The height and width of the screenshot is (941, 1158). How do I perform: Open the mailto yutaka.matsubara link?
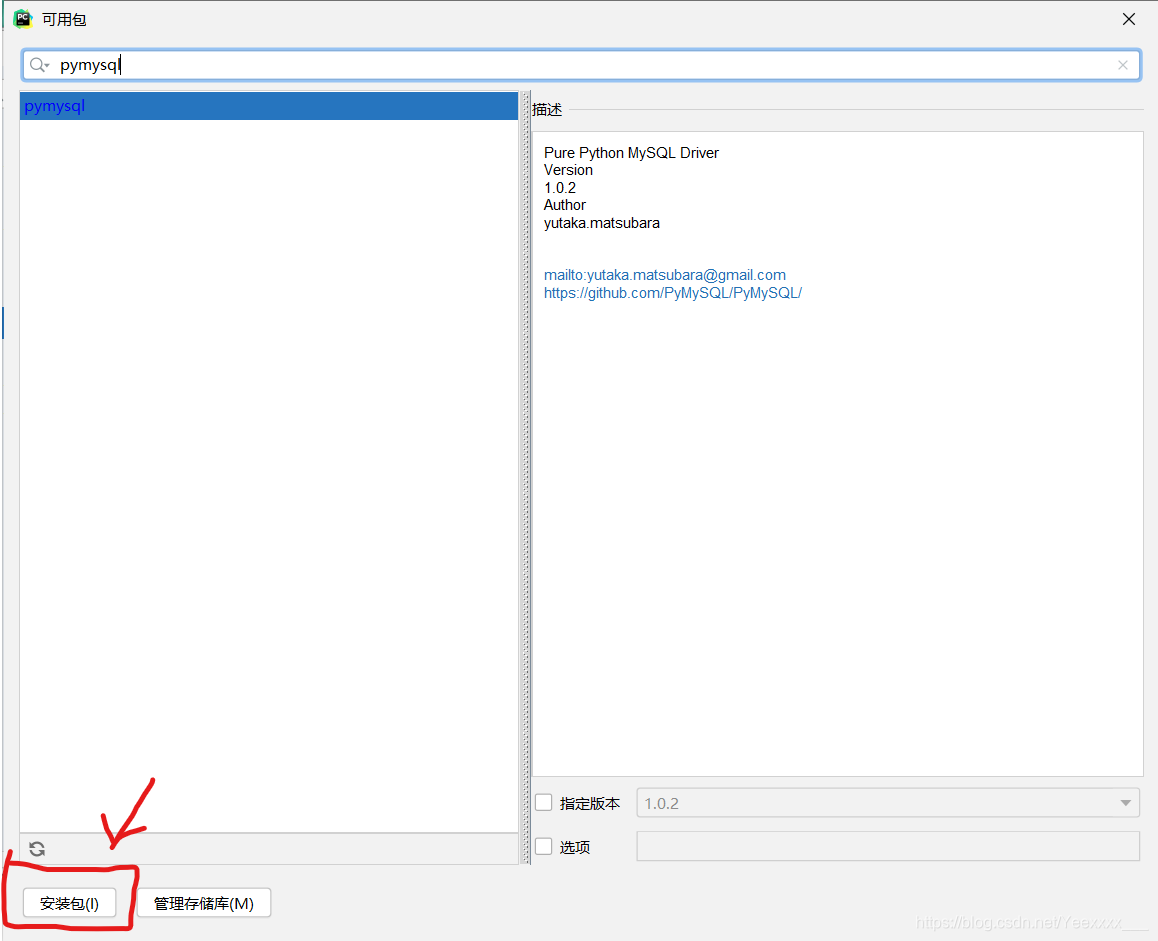click(665, 275)
